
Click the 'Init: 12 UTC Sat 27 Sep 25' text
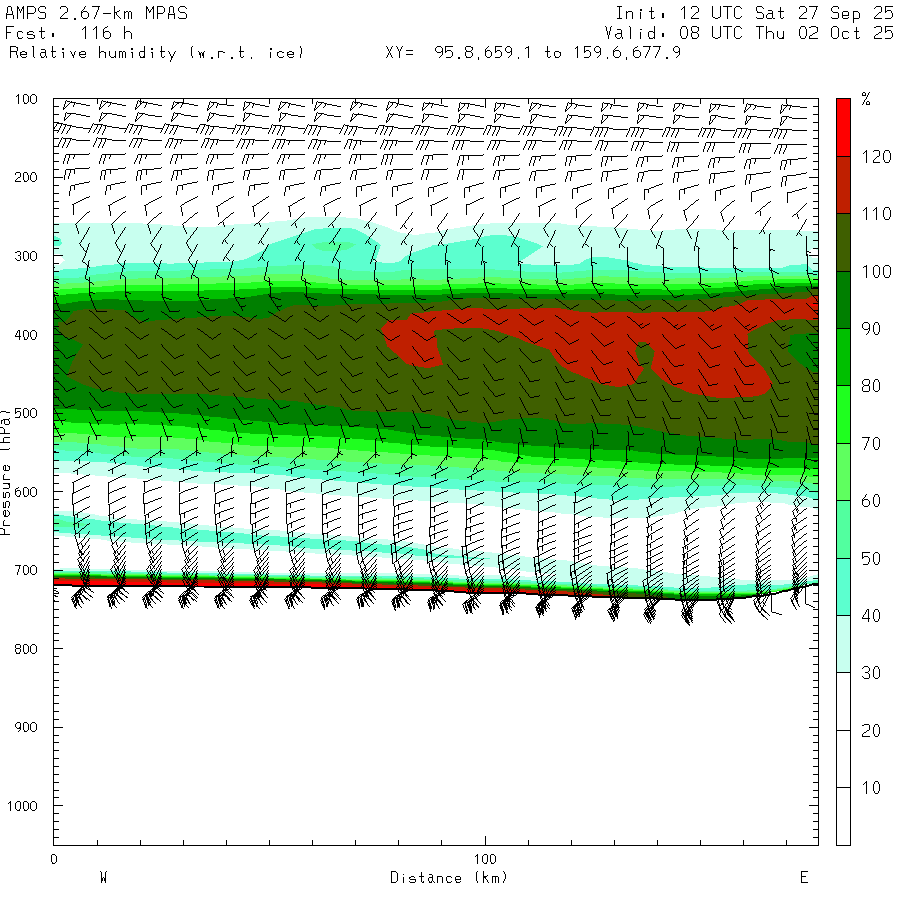tap(754, 13)
